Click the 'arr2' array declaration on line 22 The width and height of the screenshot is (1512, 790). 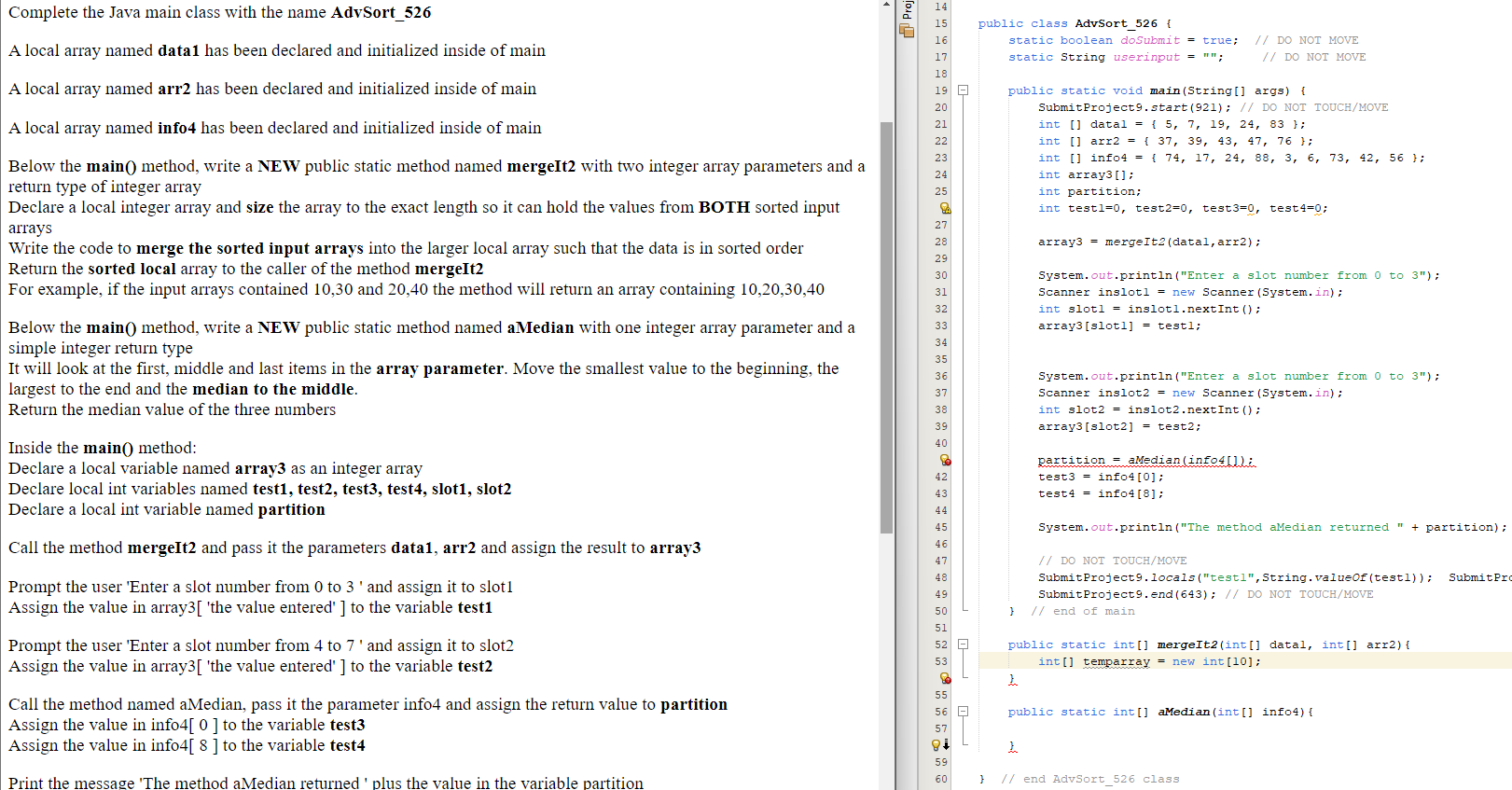1176,141
